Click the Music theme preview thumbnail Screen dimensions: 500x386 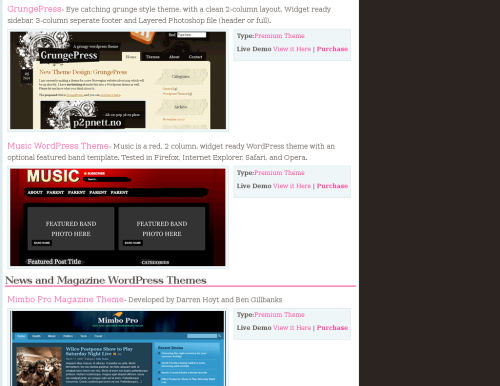(118, 217)
